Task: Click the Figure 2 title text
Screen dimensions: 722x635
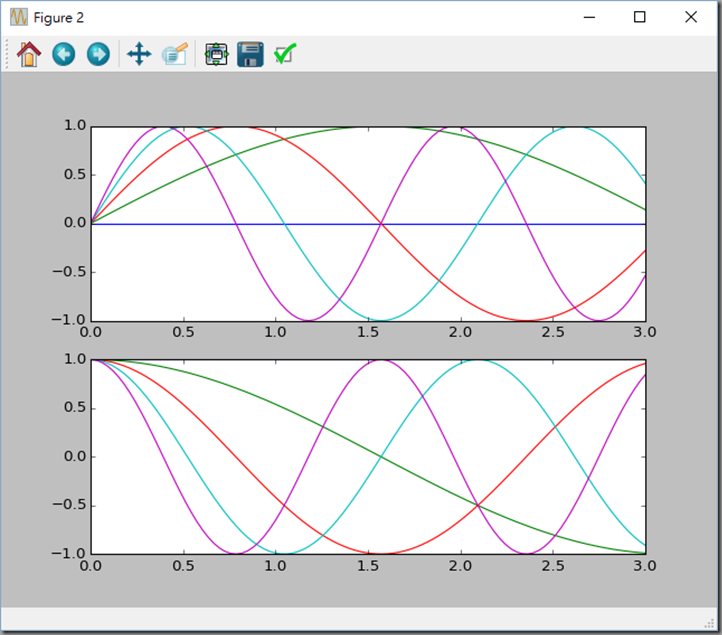Action: click(x=58, y=18)
